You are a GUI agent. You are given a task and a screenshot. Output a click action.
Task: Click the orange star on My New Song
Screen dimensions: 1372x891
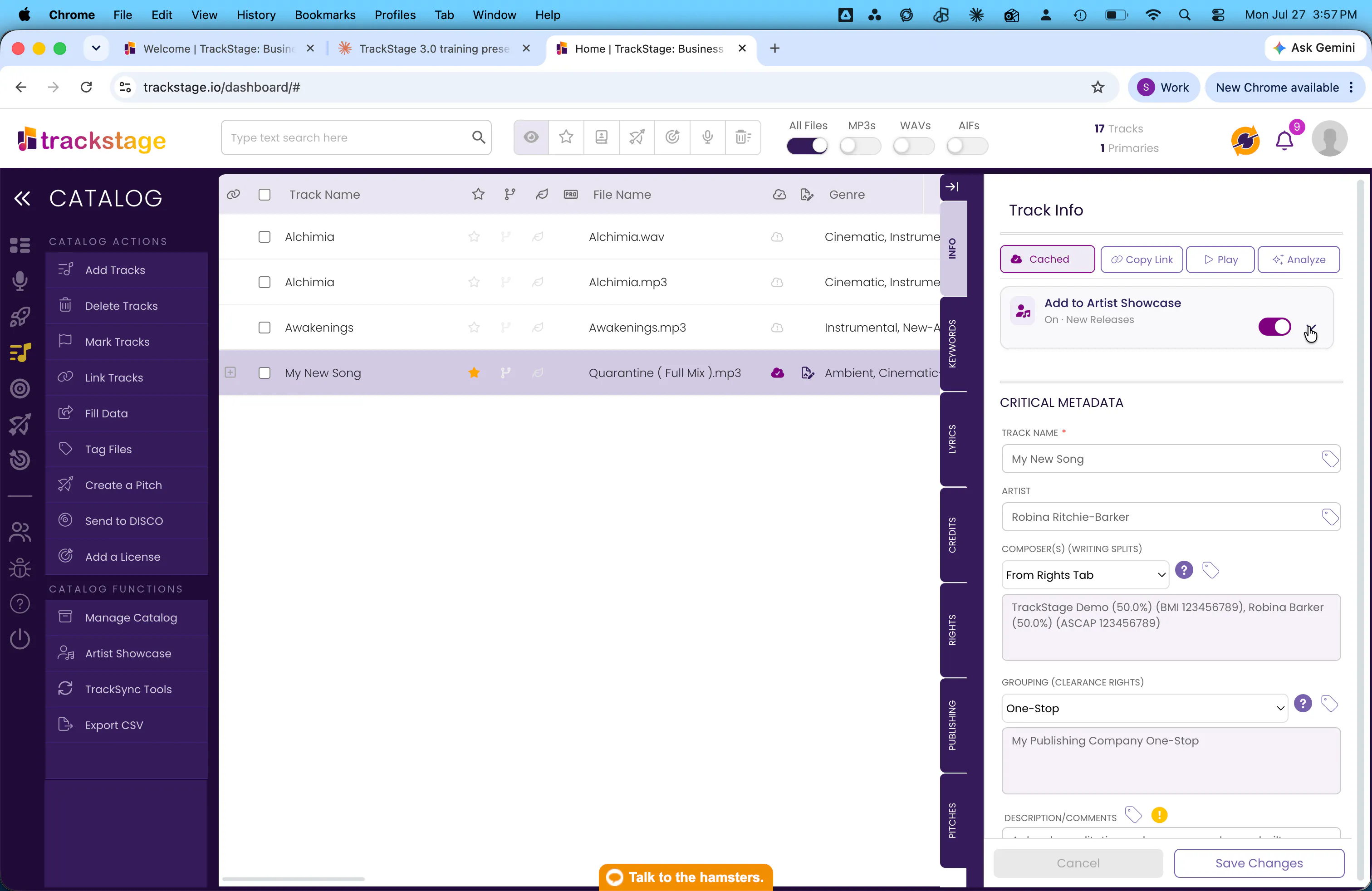[x=474, y=372]
